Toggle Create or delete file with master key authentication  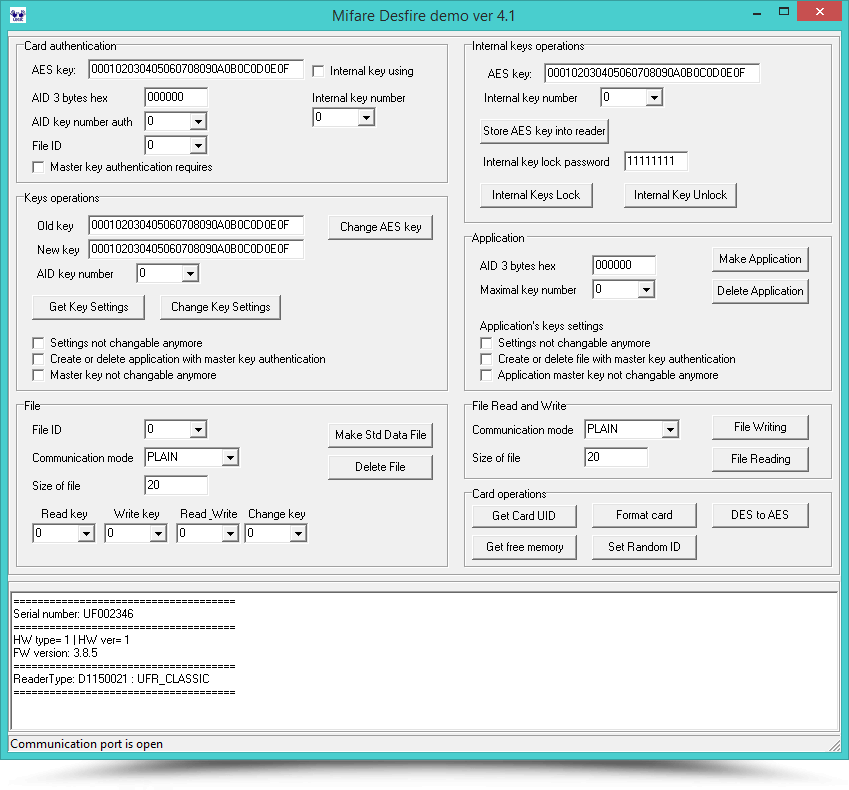486,359
